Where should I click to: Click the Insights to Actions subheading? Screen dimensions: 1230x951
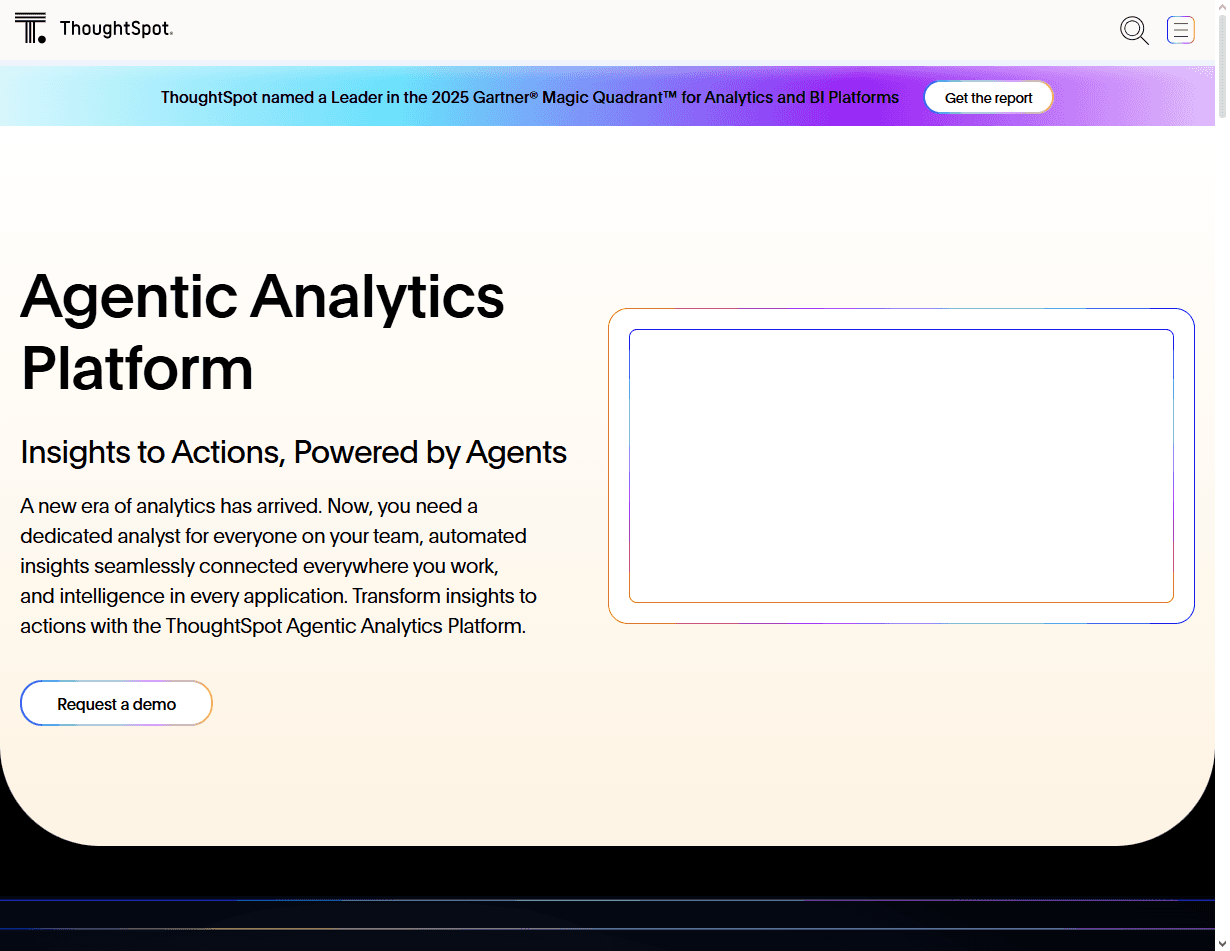pos(294,452)
